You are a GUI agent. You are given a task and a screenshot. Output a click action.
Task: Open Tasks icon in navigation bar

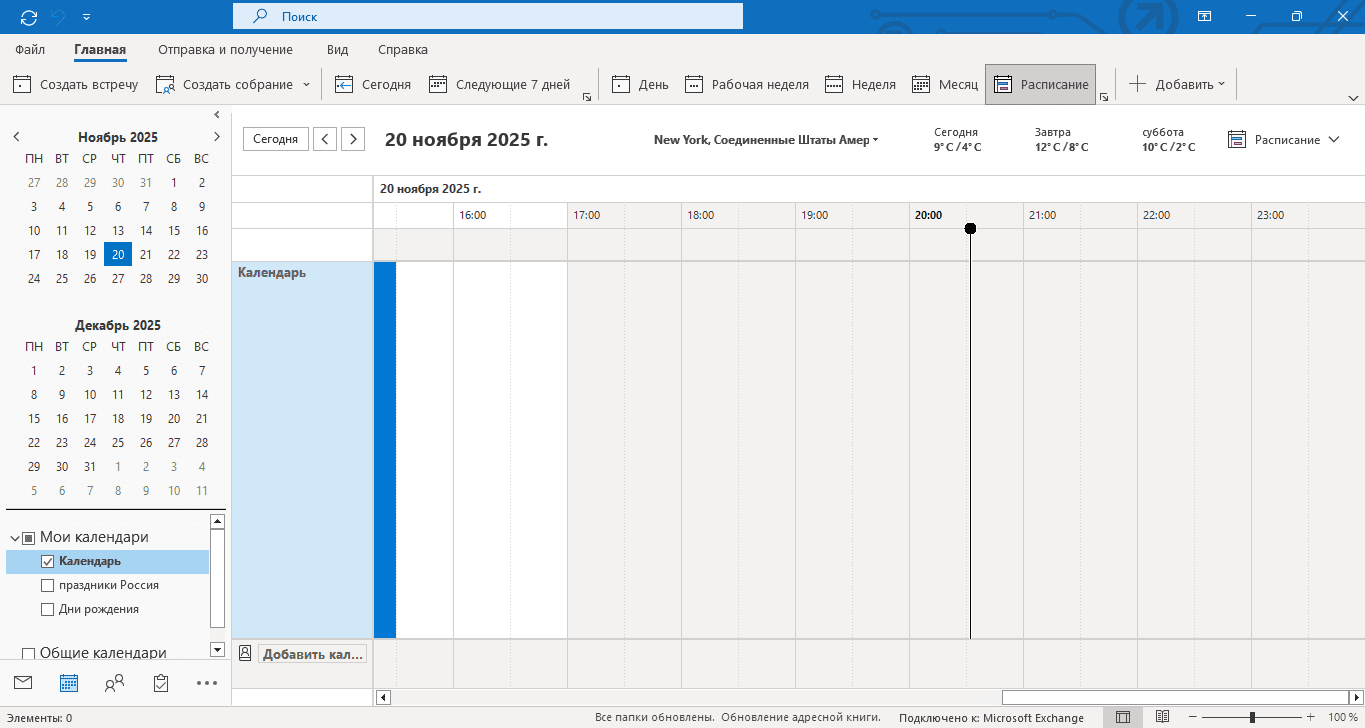(x=161, y=683)
